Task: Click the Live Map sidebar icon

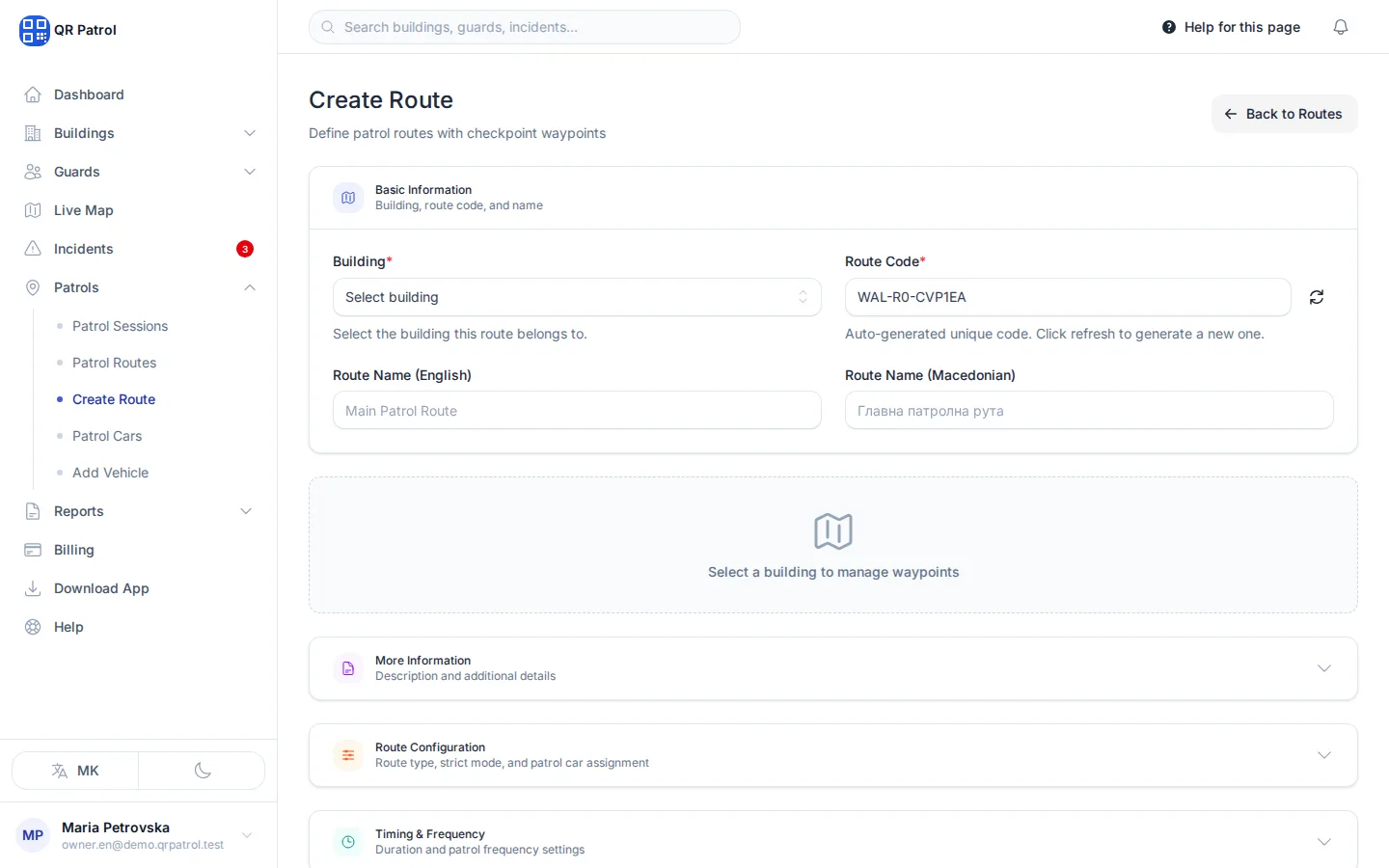Action: 33,210
